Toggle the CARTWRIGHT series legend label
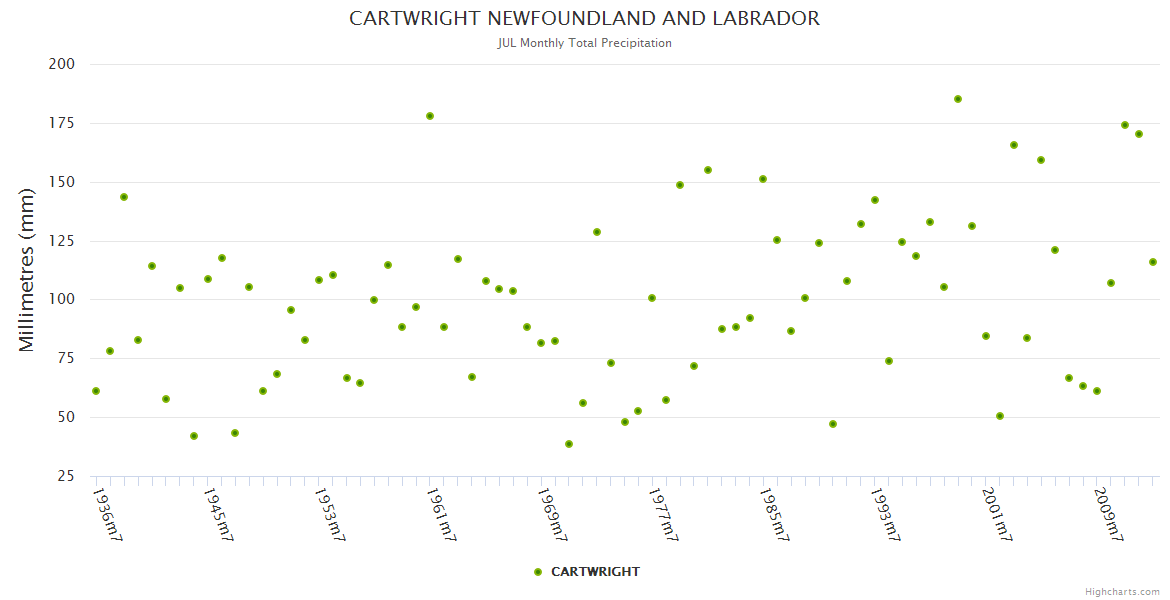Viewport: 1170px width, 600px height. tap(595, 572)
